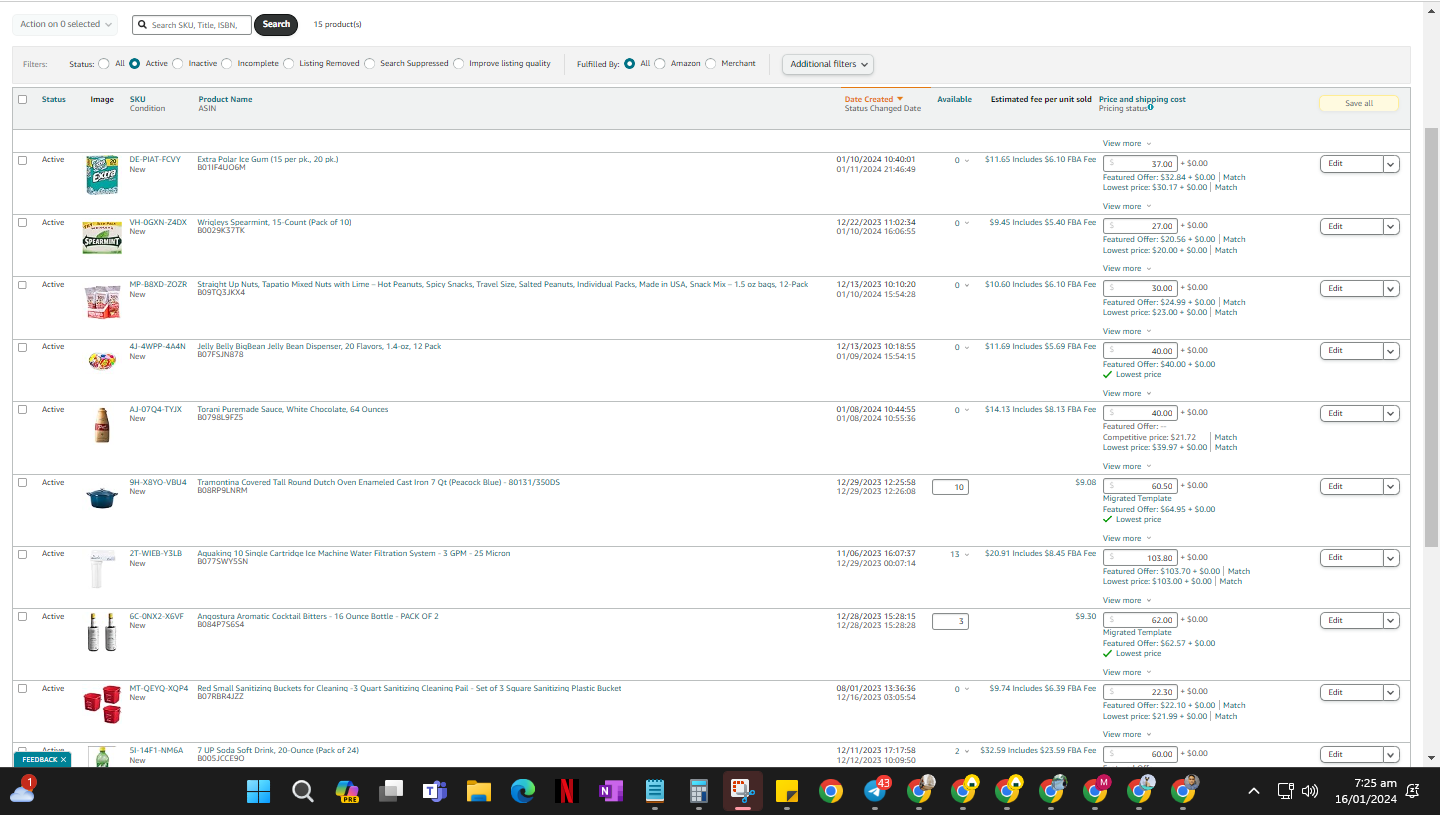The height and width of the screenshot is (815, 1440).
Task: Click the page vertical scrollbar
Action: 1431,338
